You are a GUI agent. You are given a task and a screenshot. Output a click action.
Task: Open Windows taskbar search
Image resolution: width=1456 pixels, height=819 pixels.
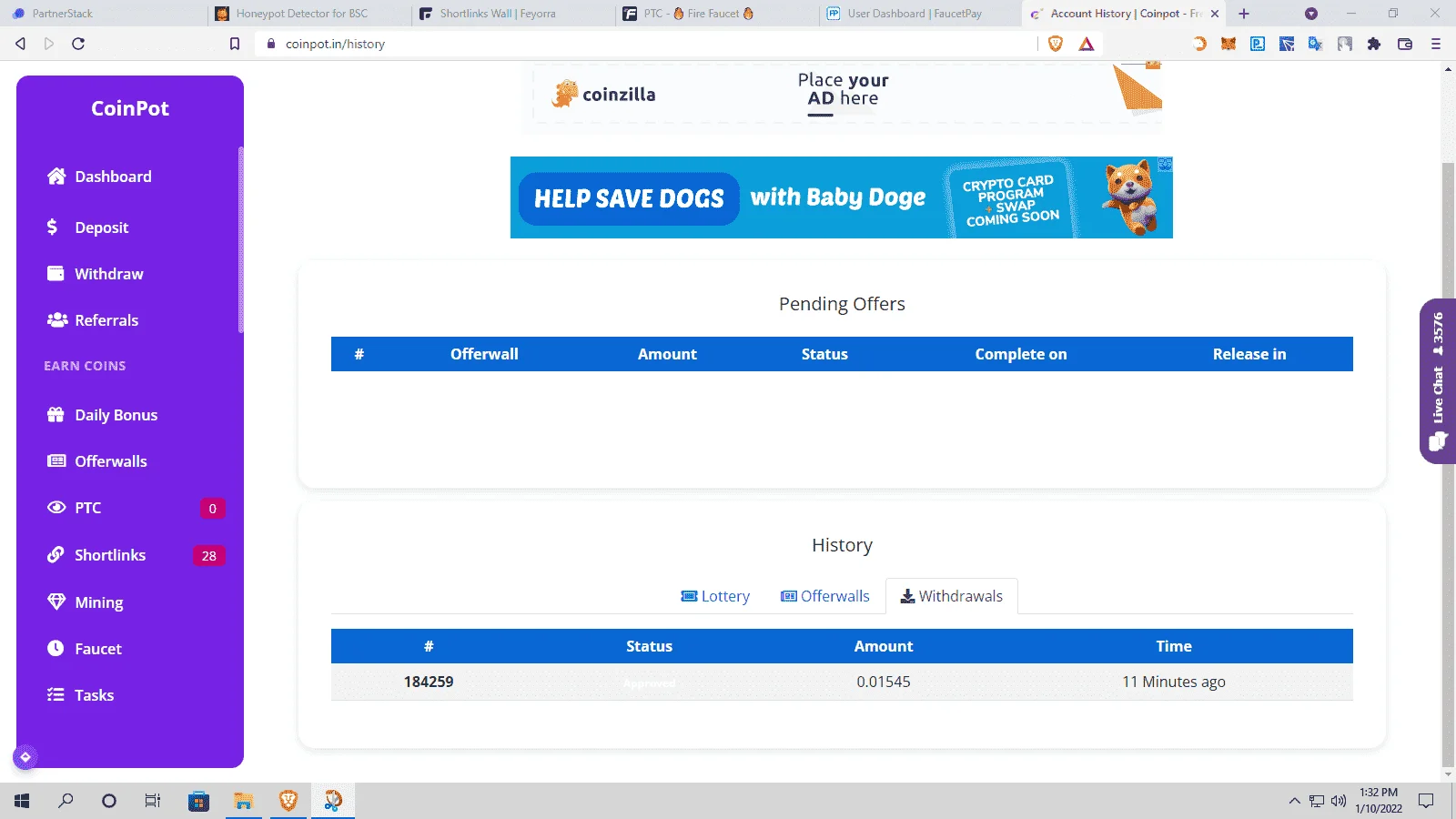coord(66,801)
